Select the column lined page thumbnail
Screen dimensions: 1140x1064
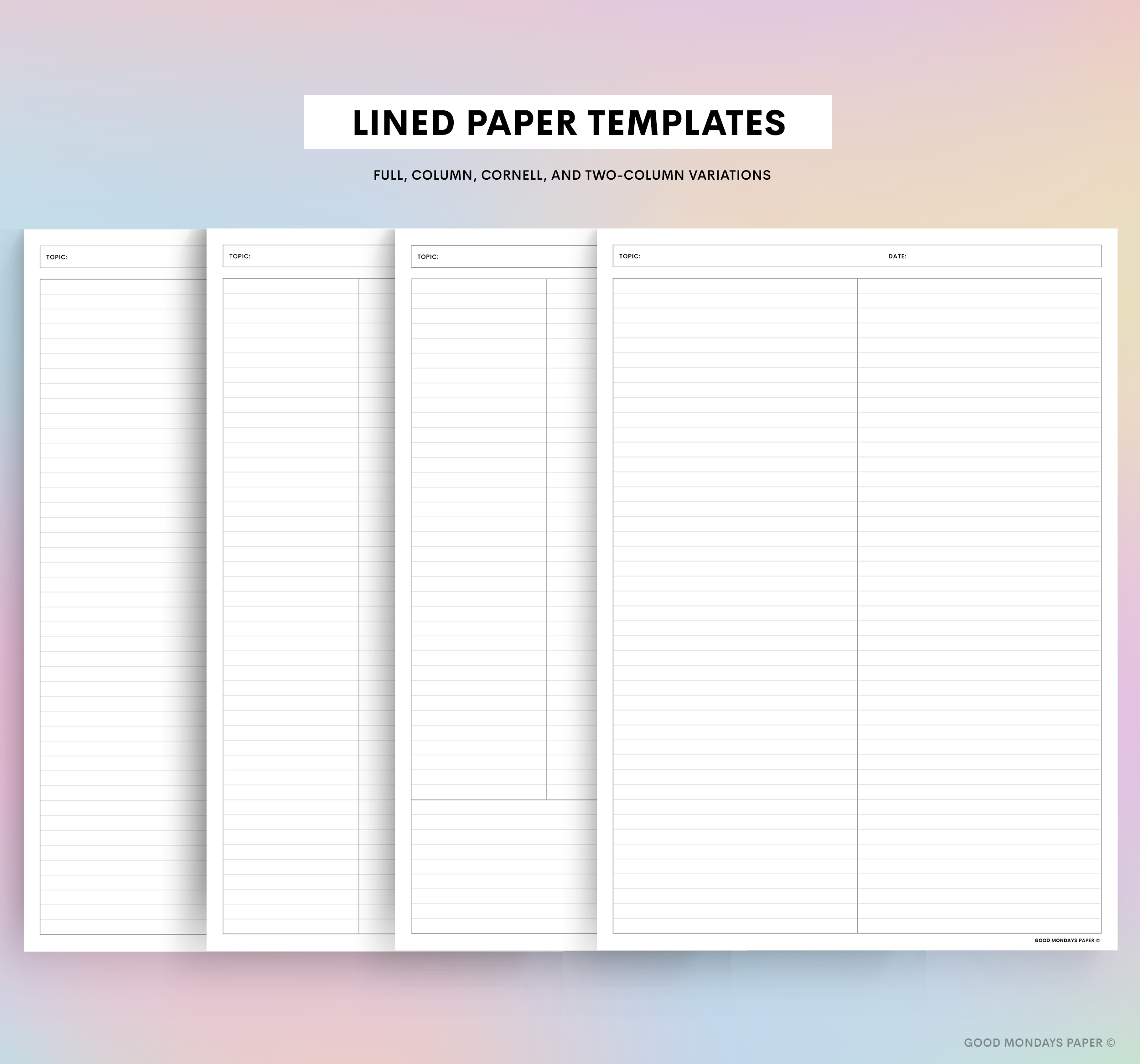[301, 590]
